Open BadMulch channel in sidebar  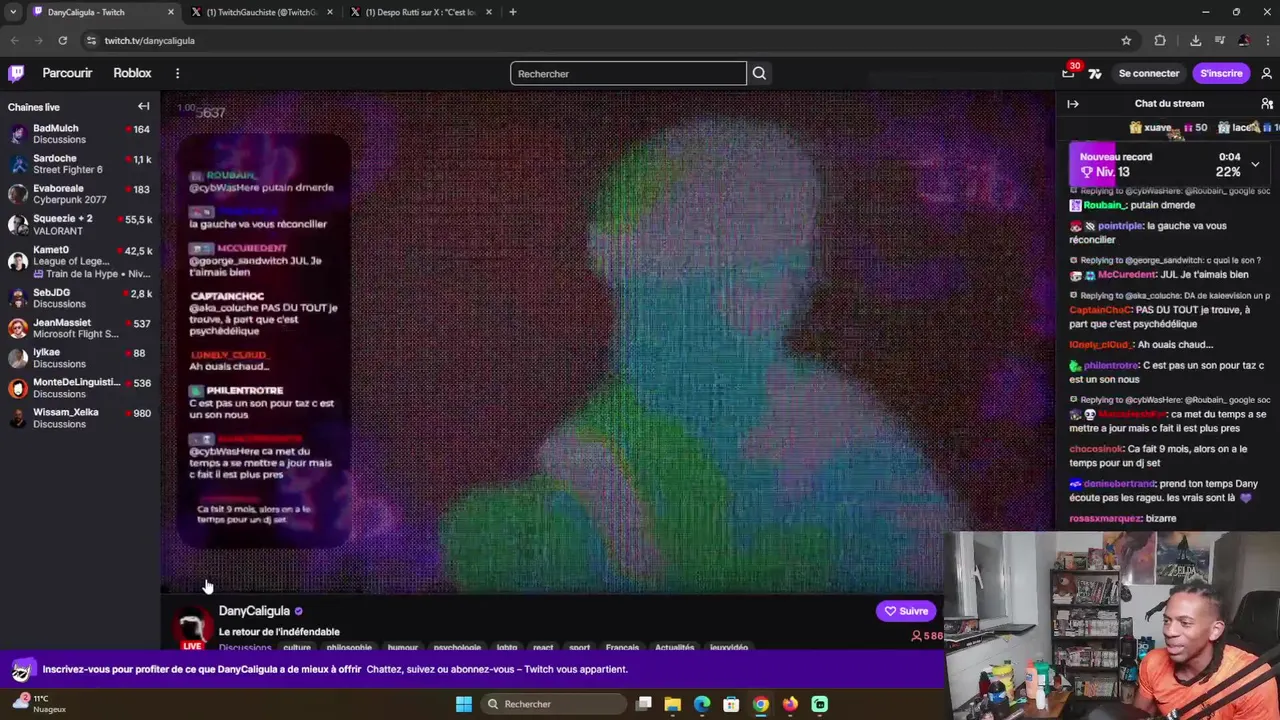80,134
